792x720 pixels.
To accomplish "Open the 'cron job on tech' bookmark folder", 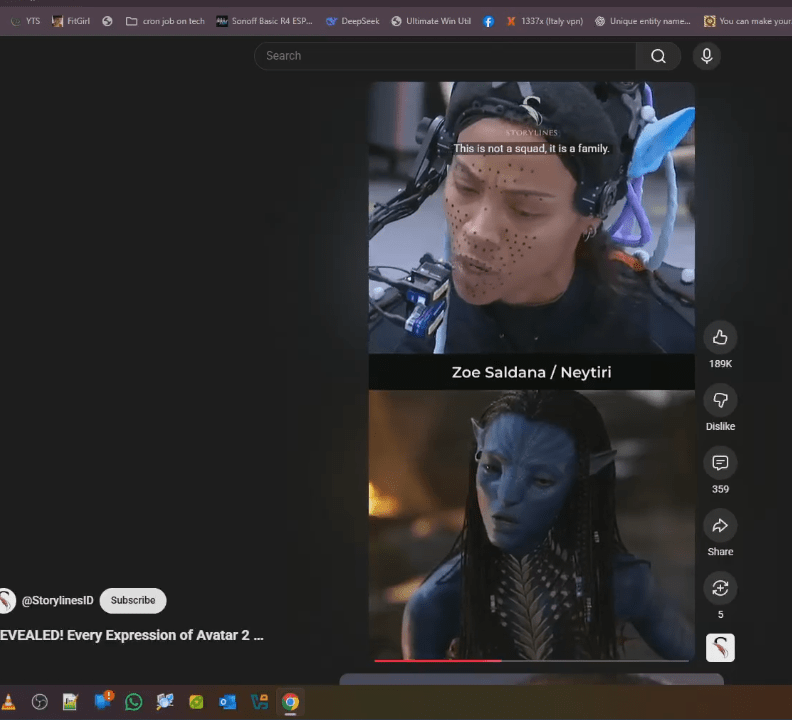I will point(165,21).
